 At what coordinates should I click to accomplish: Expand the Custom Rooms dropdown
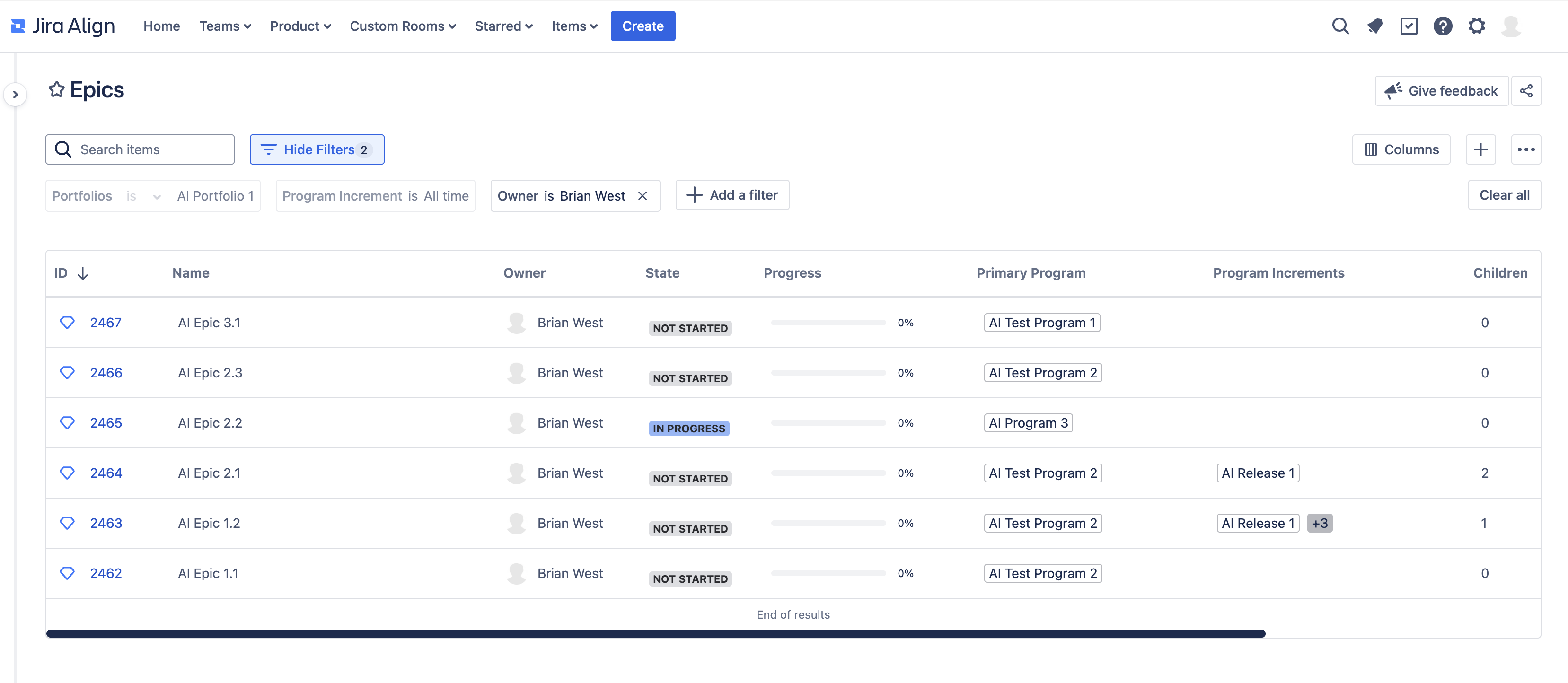[x=402, y=26]
